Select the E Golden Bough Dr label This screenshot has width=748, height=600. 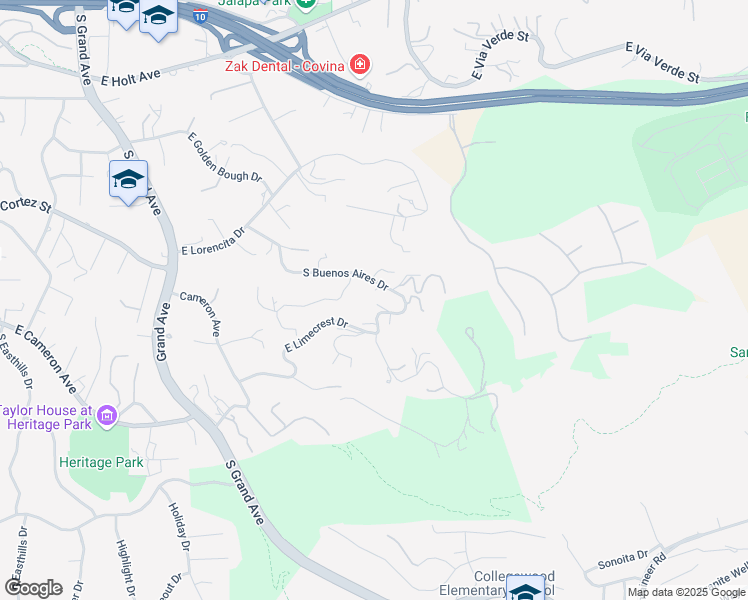click(x=224, y=158)
